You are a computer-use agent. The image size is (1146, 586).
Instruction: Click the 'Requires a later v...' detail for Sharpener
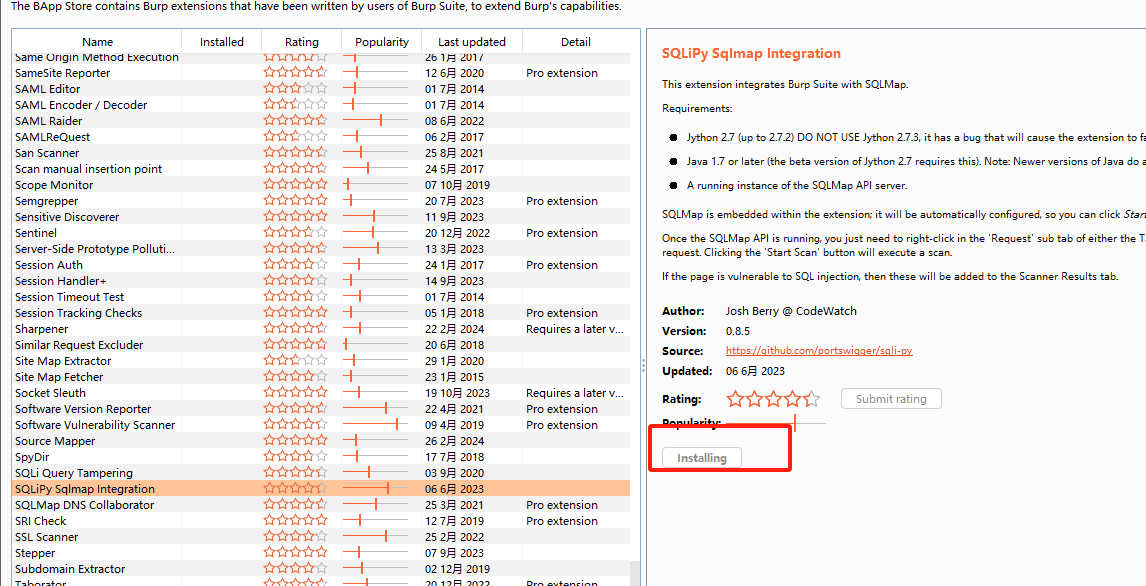(x=574, y=330)
